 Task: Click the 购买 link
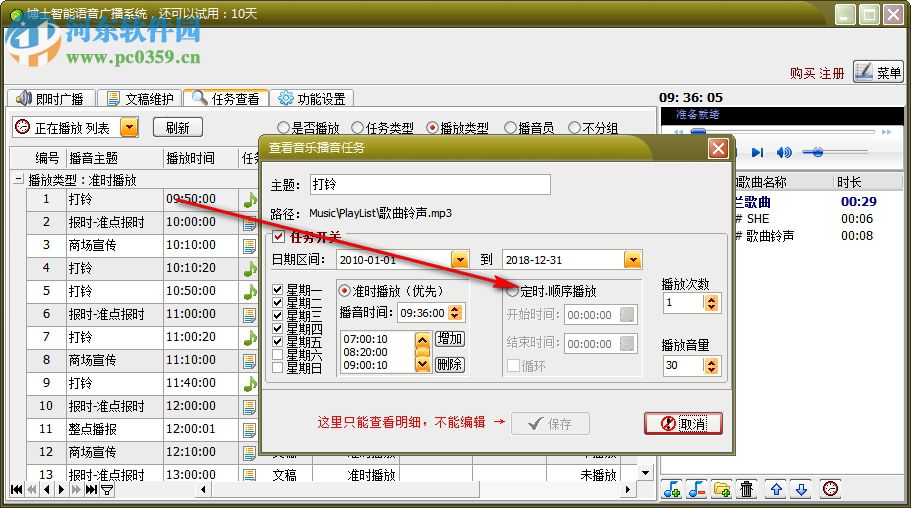(802, 73)
